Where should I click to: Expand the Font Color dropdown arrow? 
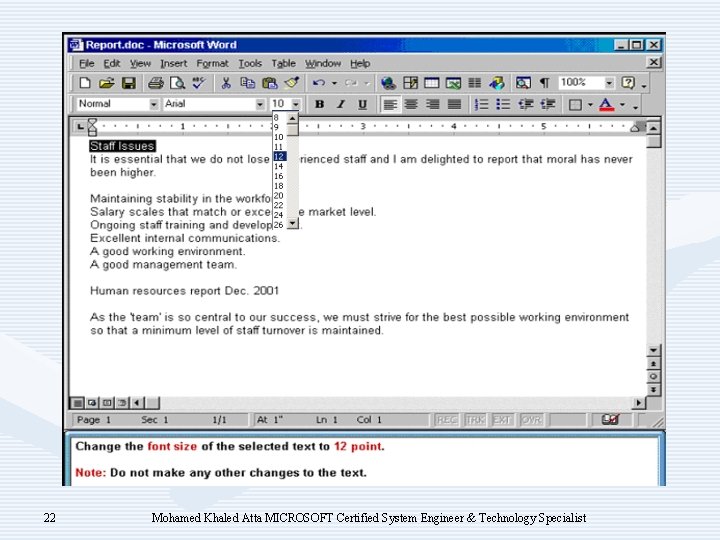622,105
